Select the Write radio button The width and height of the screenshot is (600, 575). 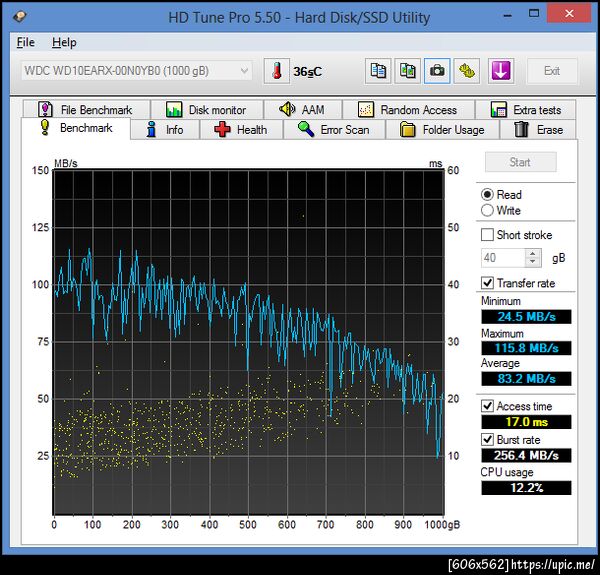(x=487, y=210)
